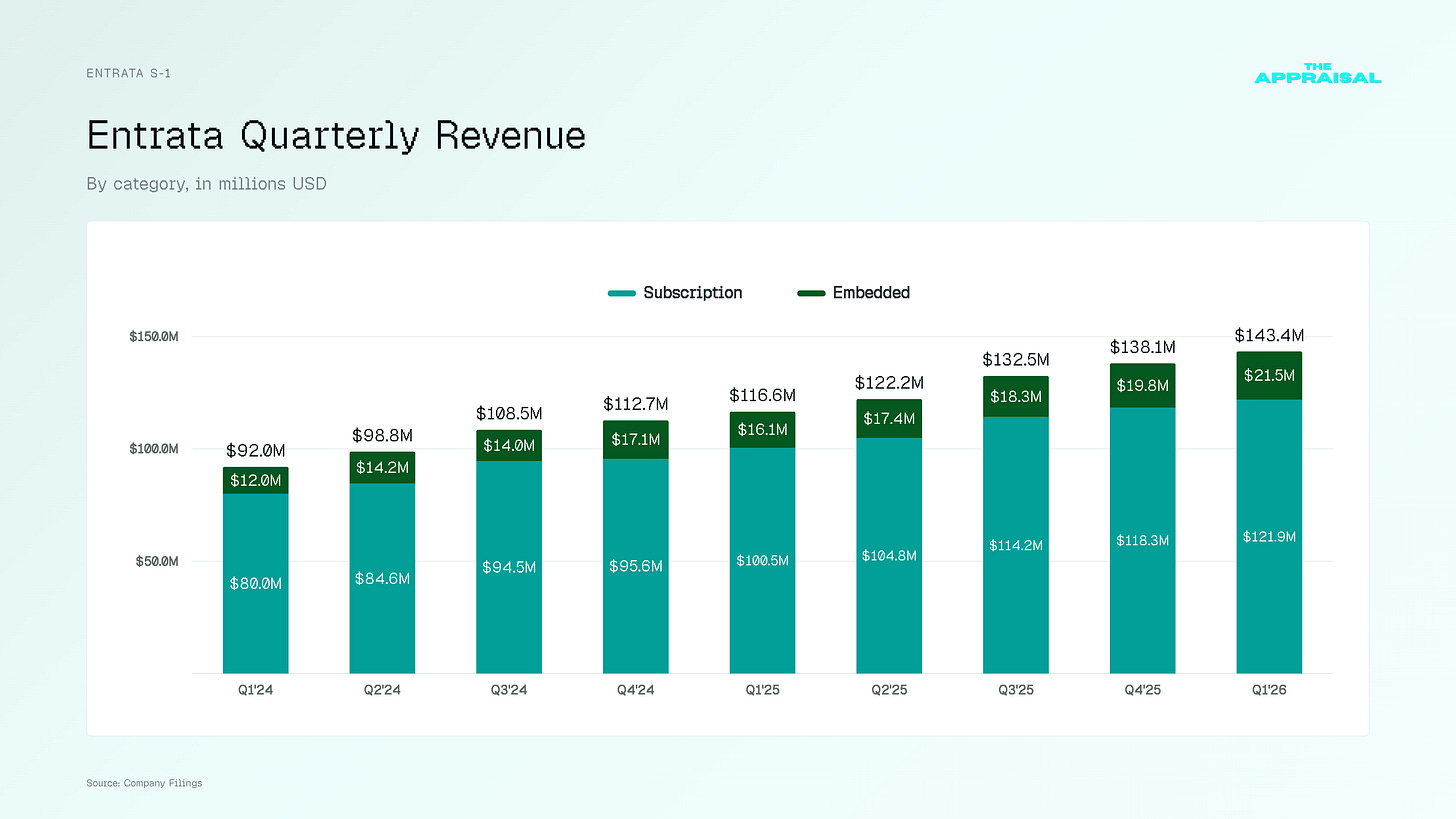1456x819 pixels.
Task: Click the $118.3M subscription value
Action: (1143, 541)
